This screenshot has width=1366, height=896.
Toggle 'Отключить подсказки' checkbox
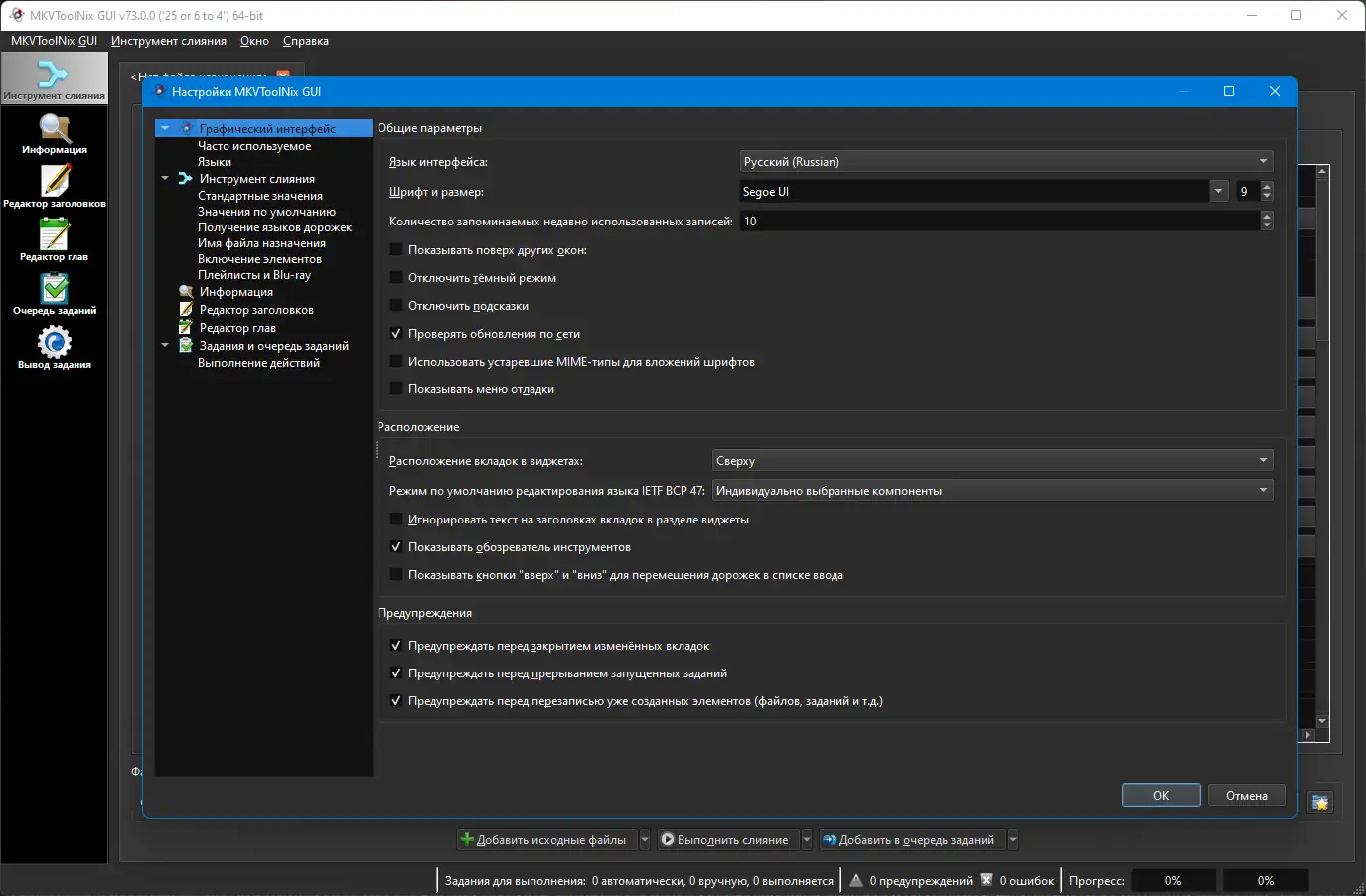coord(396,306)
